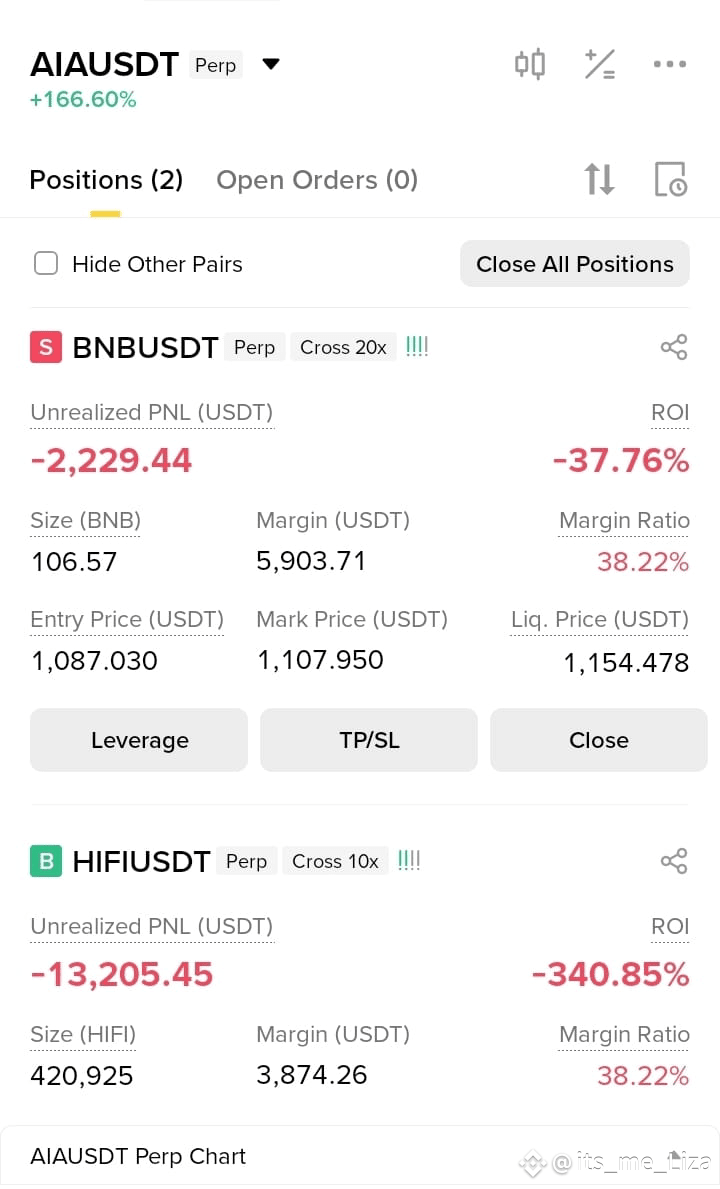Image resolution: width=720 pixels, height=1189 pixels.
Task: Open the AIAUSDT Perp Chart bar
Action: point(360,1156)
